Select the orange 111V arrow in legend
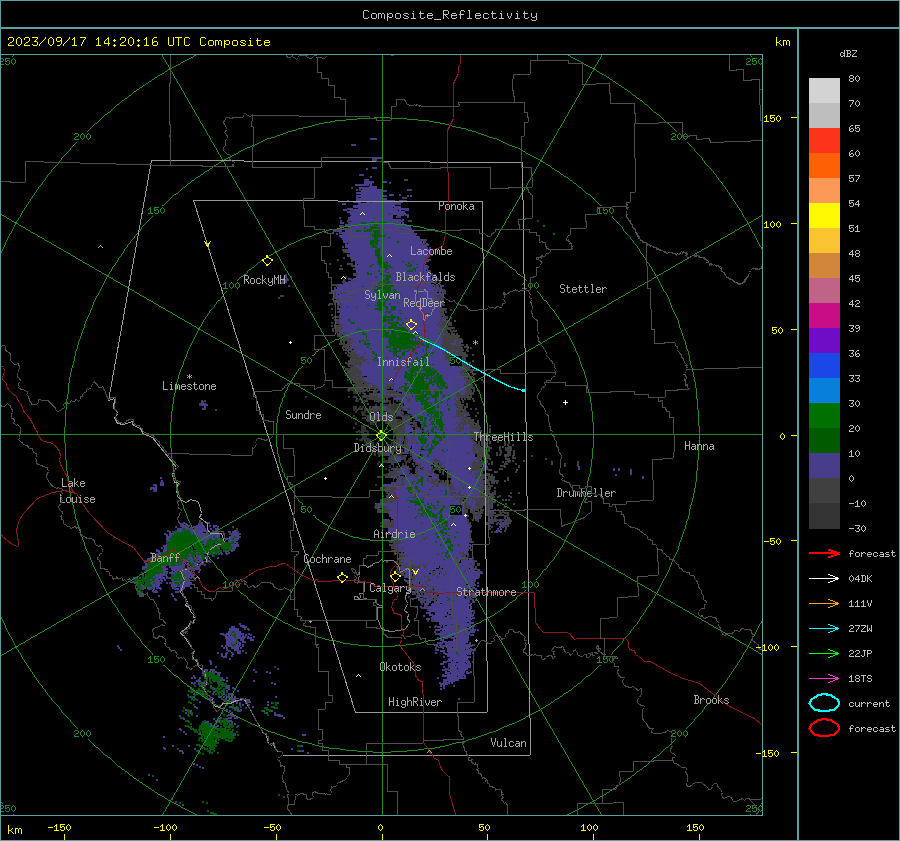Image resolution: width=900 pixels, height=841 pixels. tap(824, 603)
